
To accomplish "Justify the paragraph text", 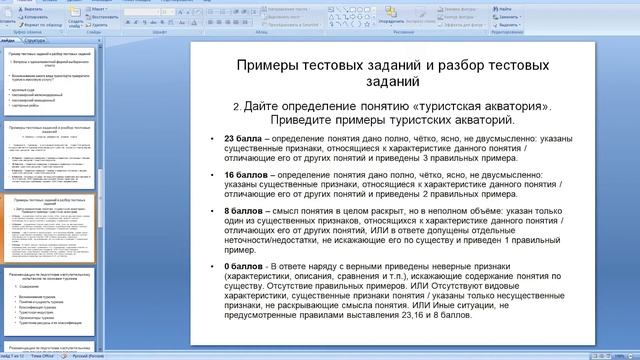I will pos(236,22).
